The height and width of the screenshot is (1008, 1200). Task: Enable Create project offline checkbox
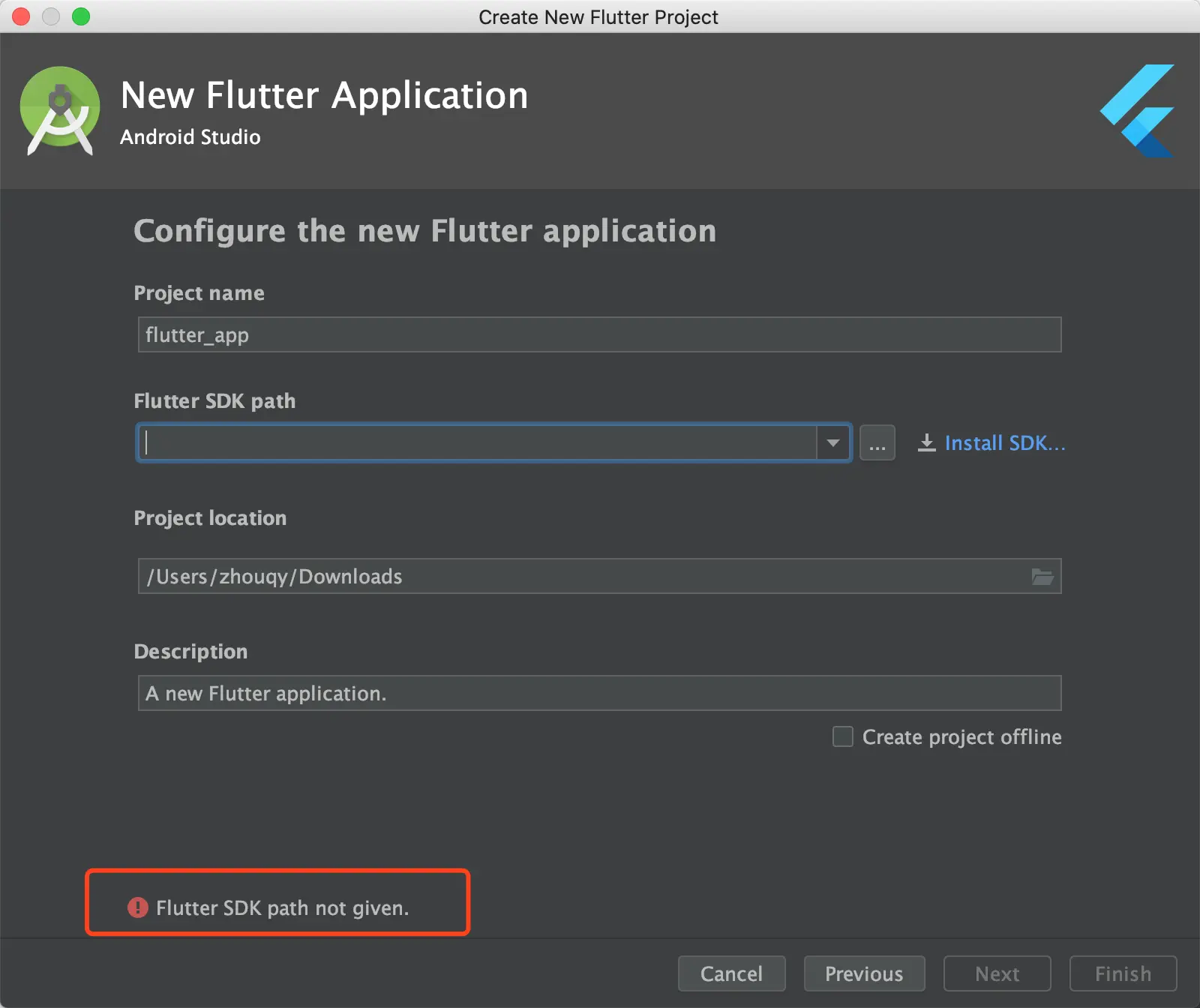coord(843,736)
